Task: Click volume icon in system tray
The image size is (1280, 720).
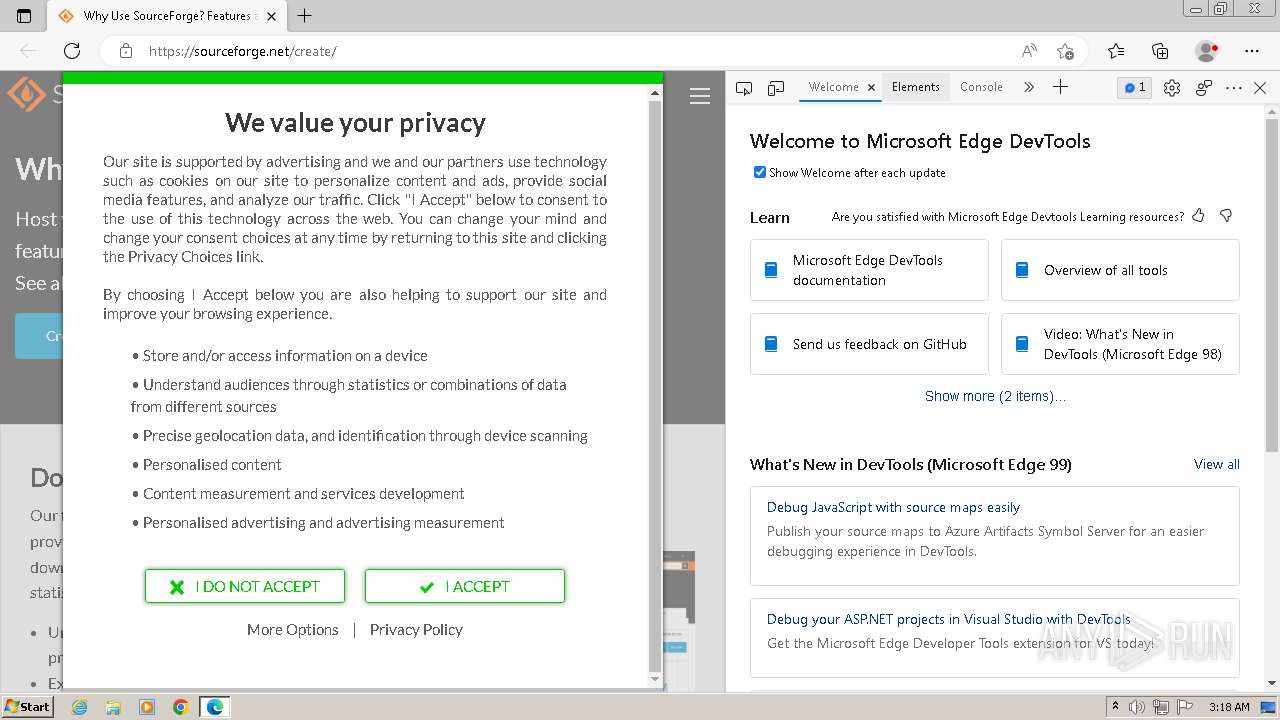Action: tap(1136, 707)
